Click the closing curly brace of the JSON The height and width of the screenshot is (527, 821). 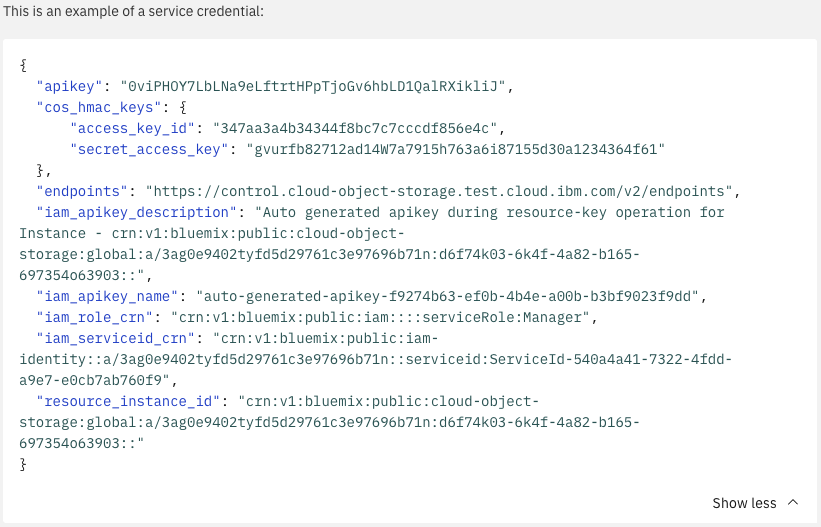[23, 464]
